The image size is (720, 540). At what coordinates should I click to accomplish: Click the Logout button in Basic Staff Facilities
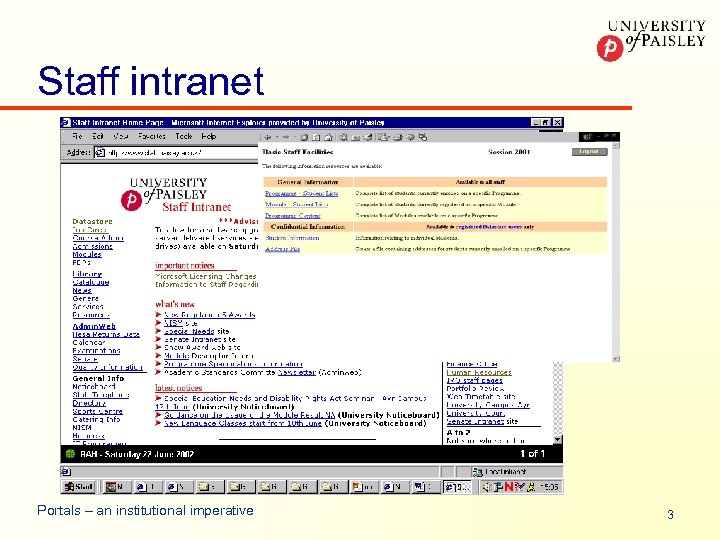[x=590, y=152]
